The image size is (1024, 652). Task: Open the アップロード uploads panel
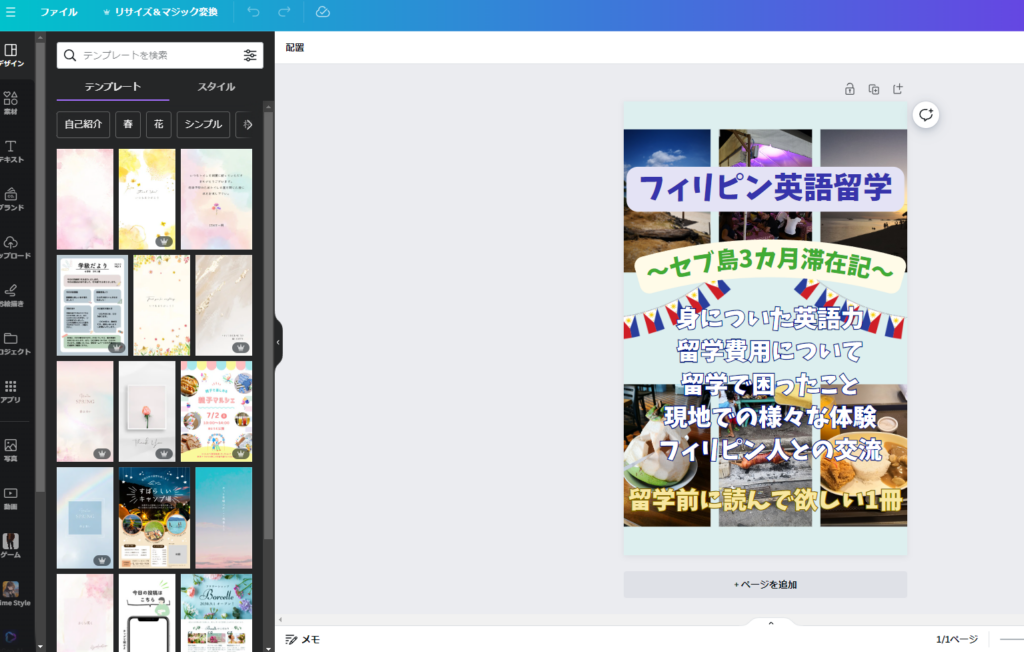[x=11, y=247]
